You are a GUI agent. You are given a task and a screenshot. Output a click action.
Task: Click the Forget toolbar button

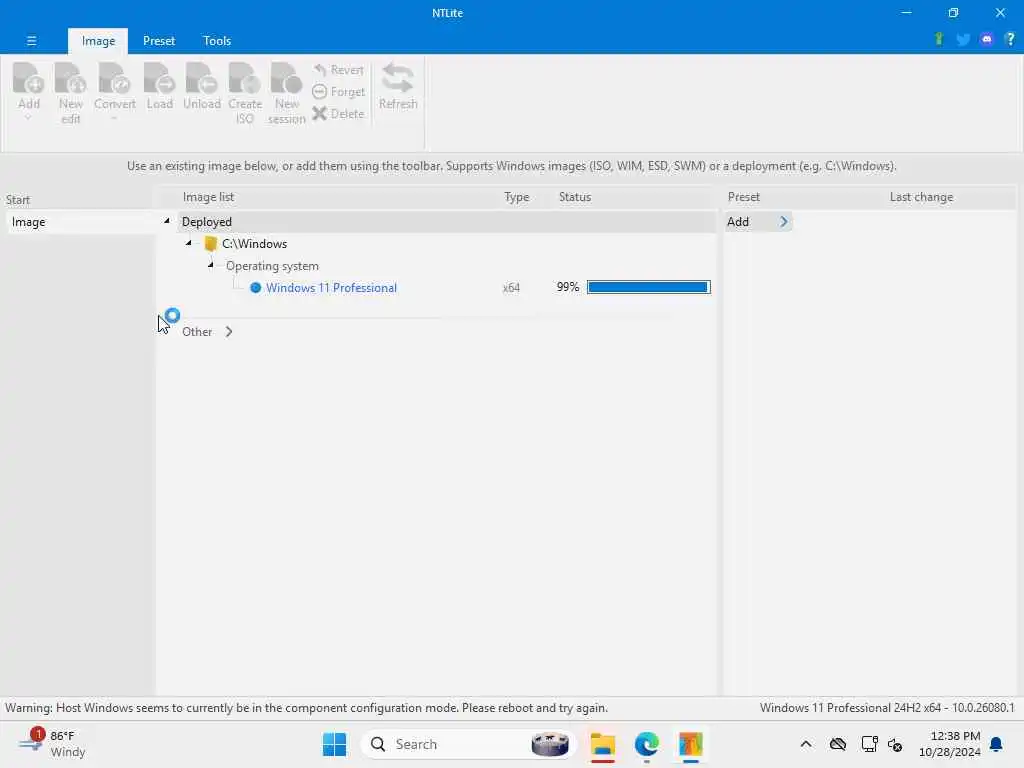(x=338, y=92)
